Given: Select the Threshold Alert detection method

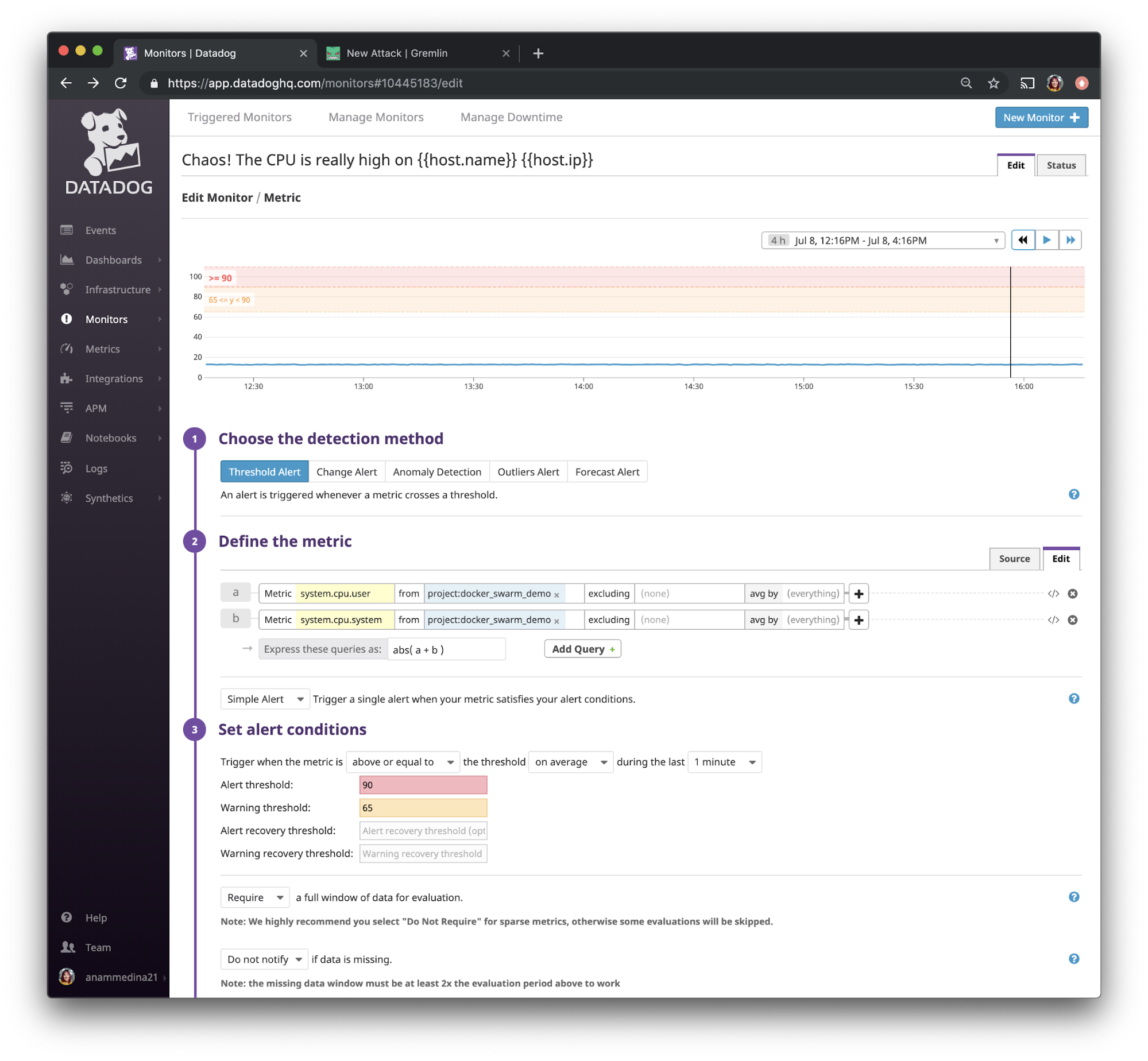Looking at the screenshot, I should point(264,472).
